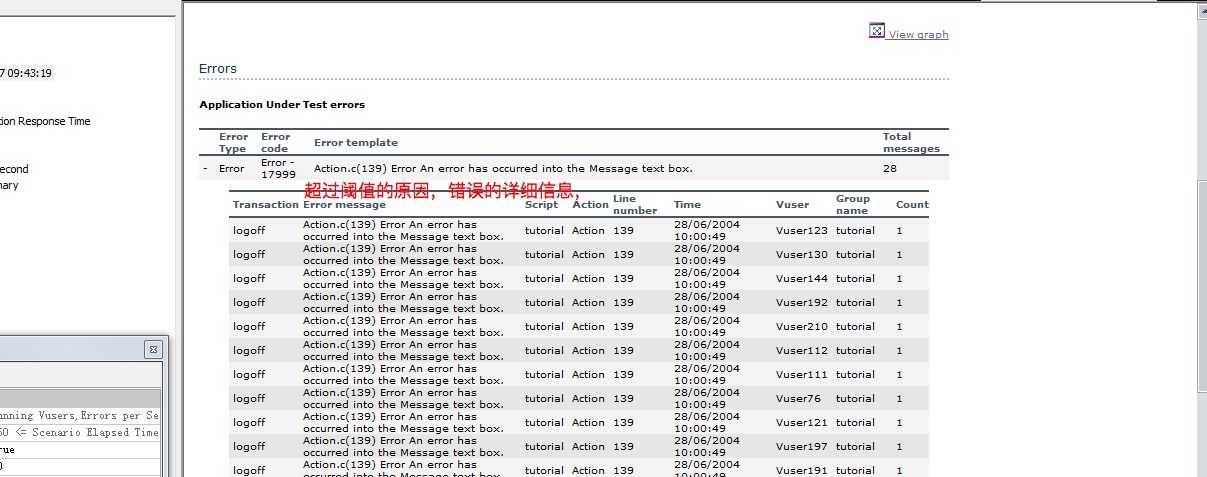1207x477 pixels.
Task: Close the small panel at bottom left
Action: 153,350
